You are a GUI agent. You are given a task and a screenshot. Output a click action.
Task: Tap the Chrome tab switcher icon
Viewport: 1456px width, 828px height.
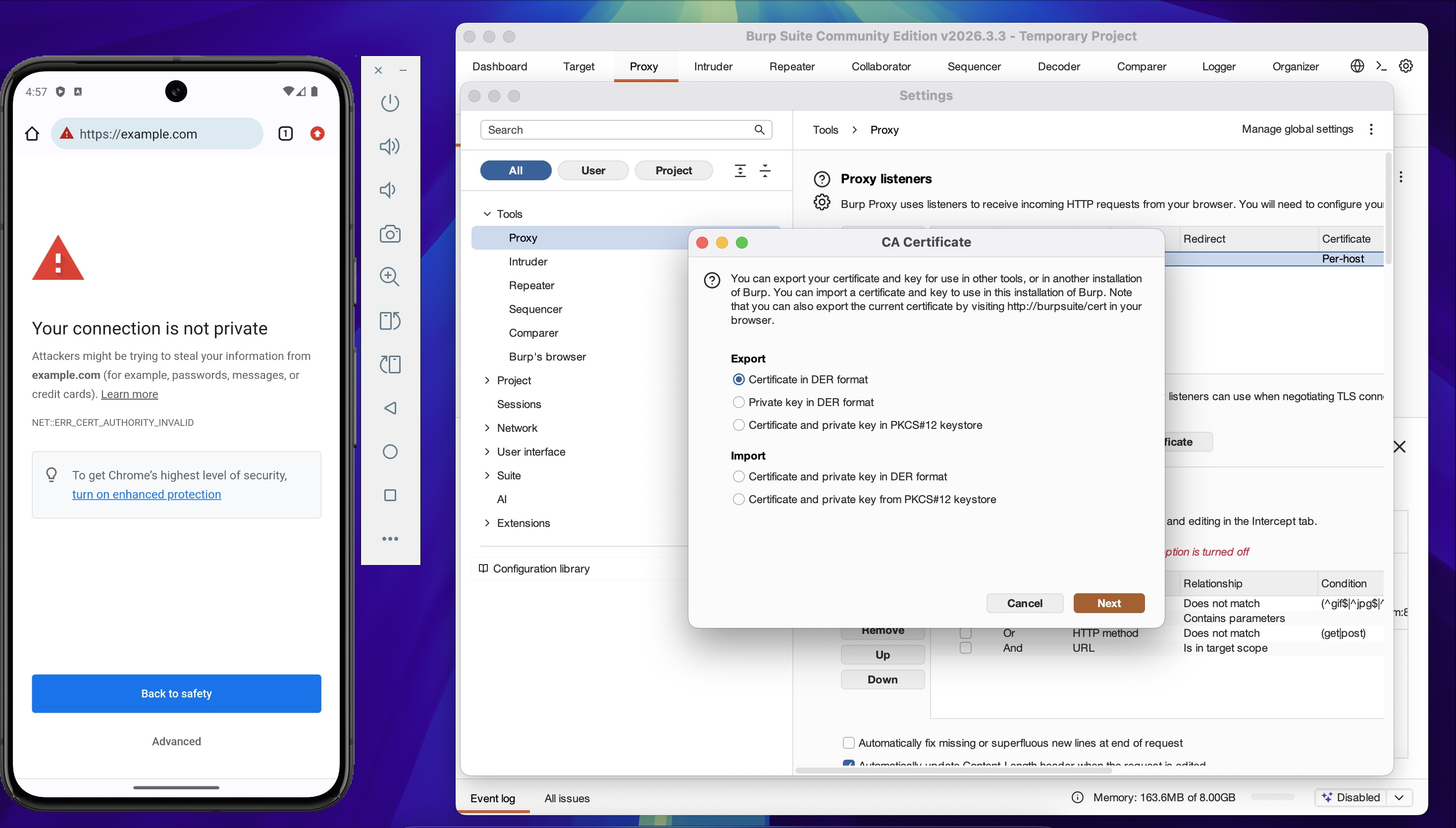pos(285,134)
